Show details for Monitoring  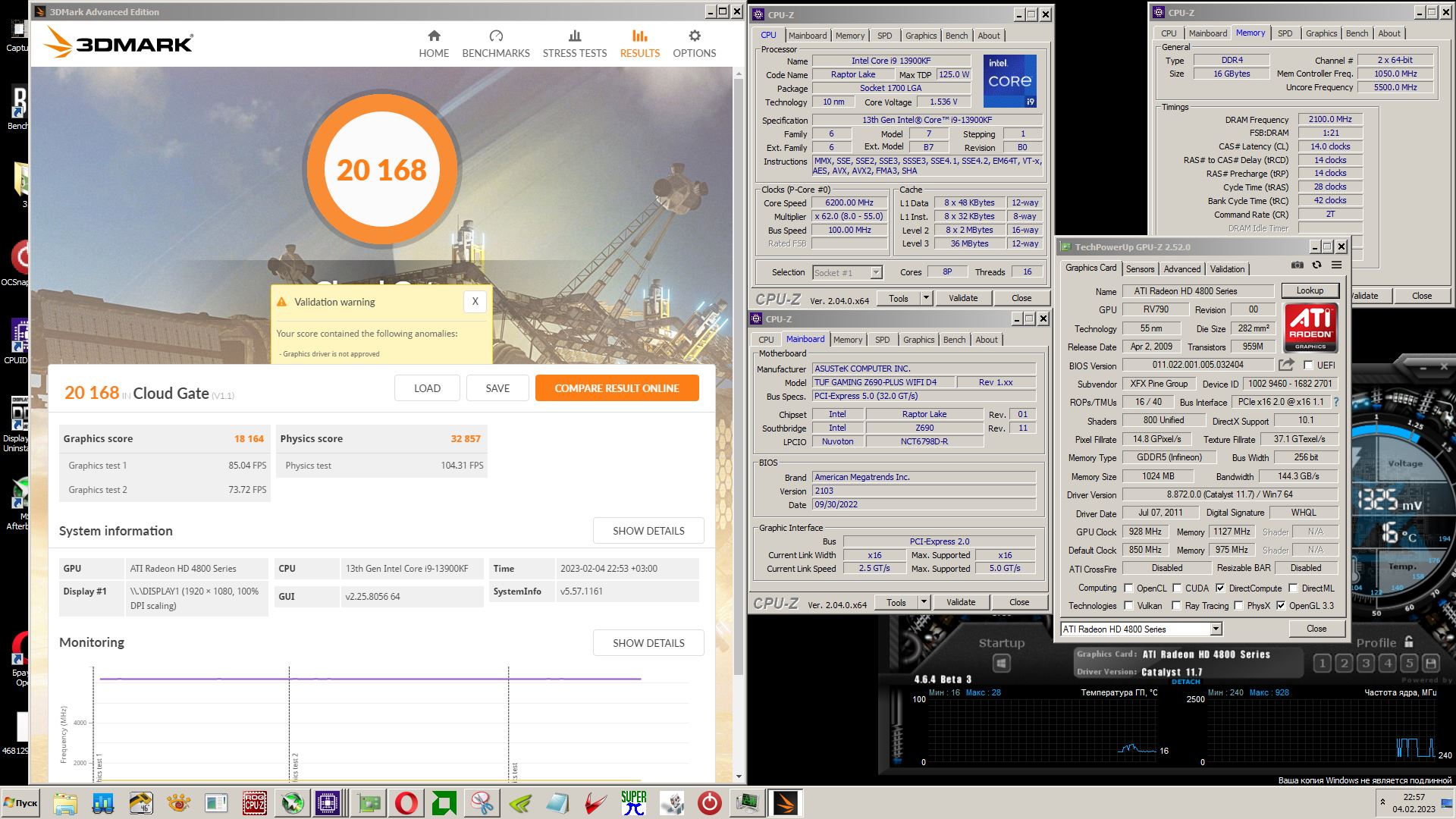[648, 642]
